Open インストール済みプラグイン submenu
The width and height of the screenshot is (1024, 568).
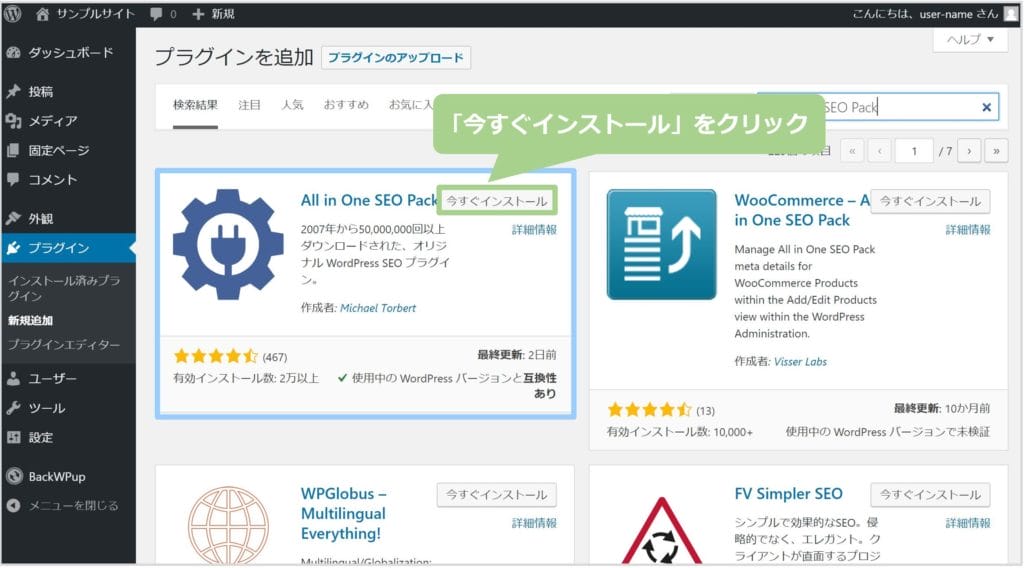(x=64, y=288)
